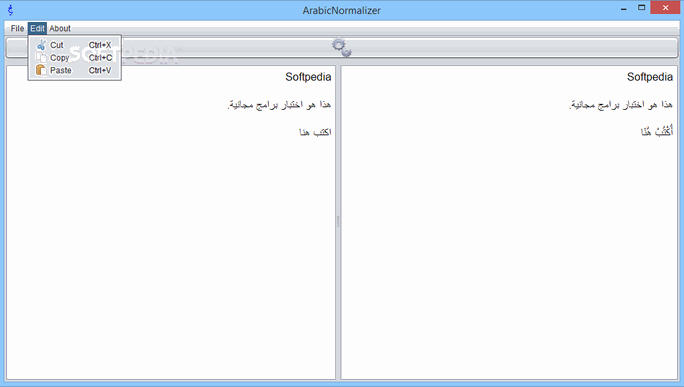Minimize the ArabicNormalizer window
This screenshot has height=387, width=684.
(624, 8)
